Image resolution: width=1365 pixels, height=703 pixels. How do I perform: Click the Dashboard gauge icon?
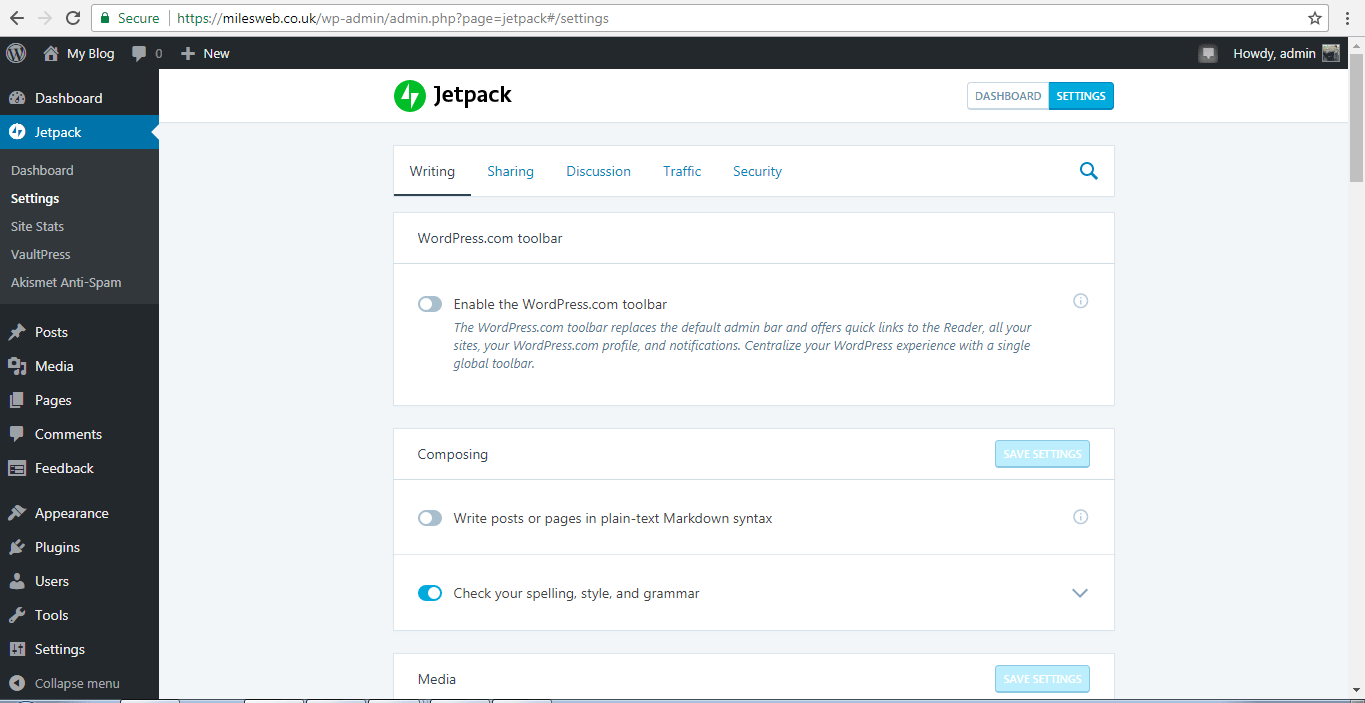[17, 98]
